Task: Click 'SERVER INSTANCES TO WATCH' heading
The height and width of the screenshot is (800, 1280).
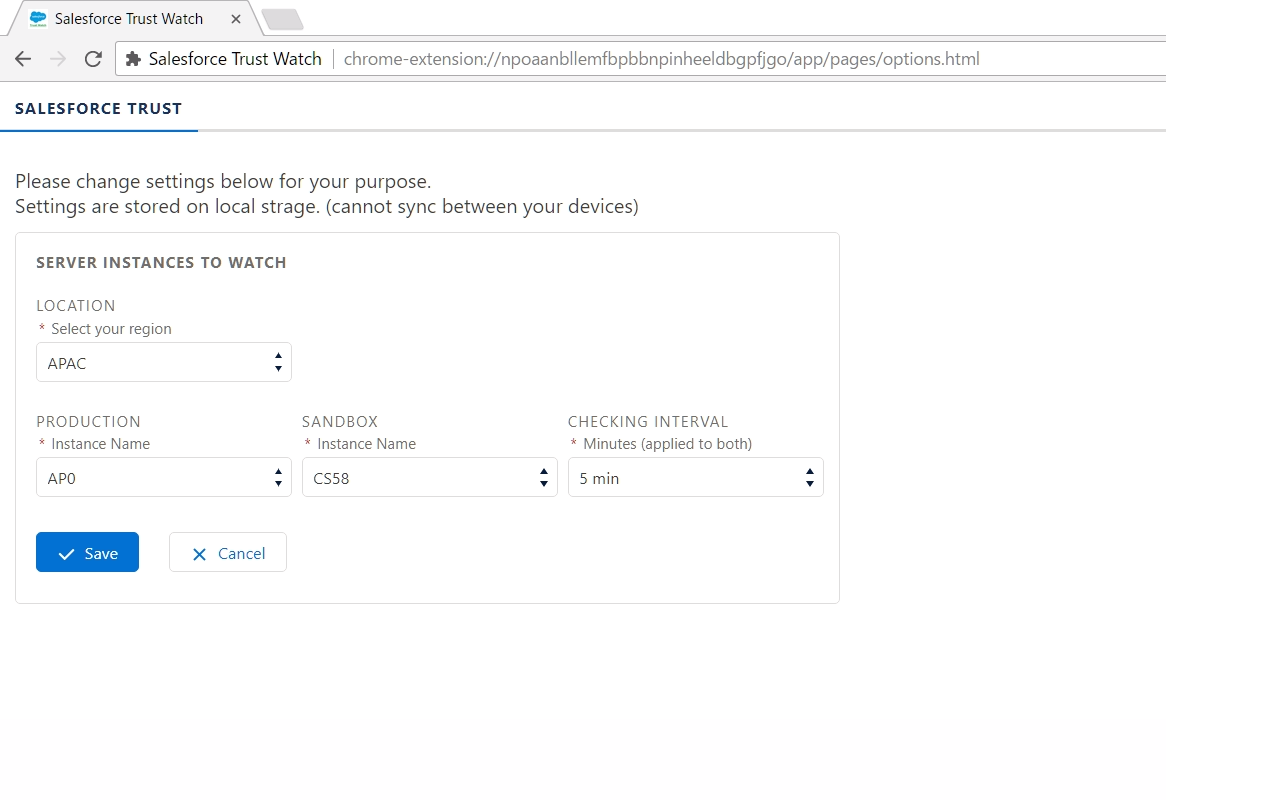Action: point(161,263)
